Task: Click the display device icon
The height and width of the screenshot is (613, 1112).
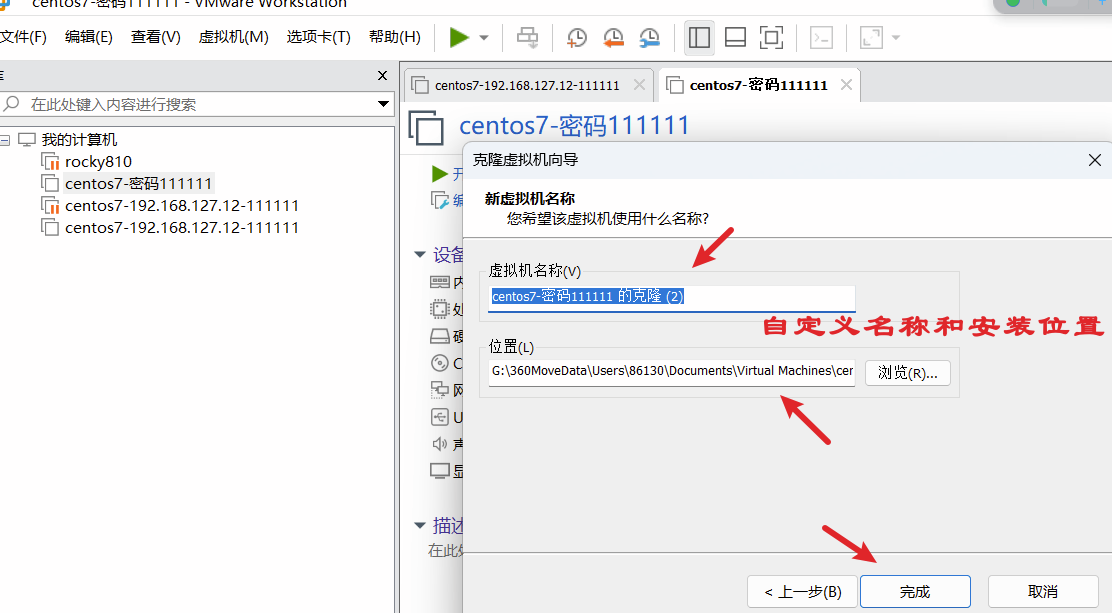Action: pos(440,471)
